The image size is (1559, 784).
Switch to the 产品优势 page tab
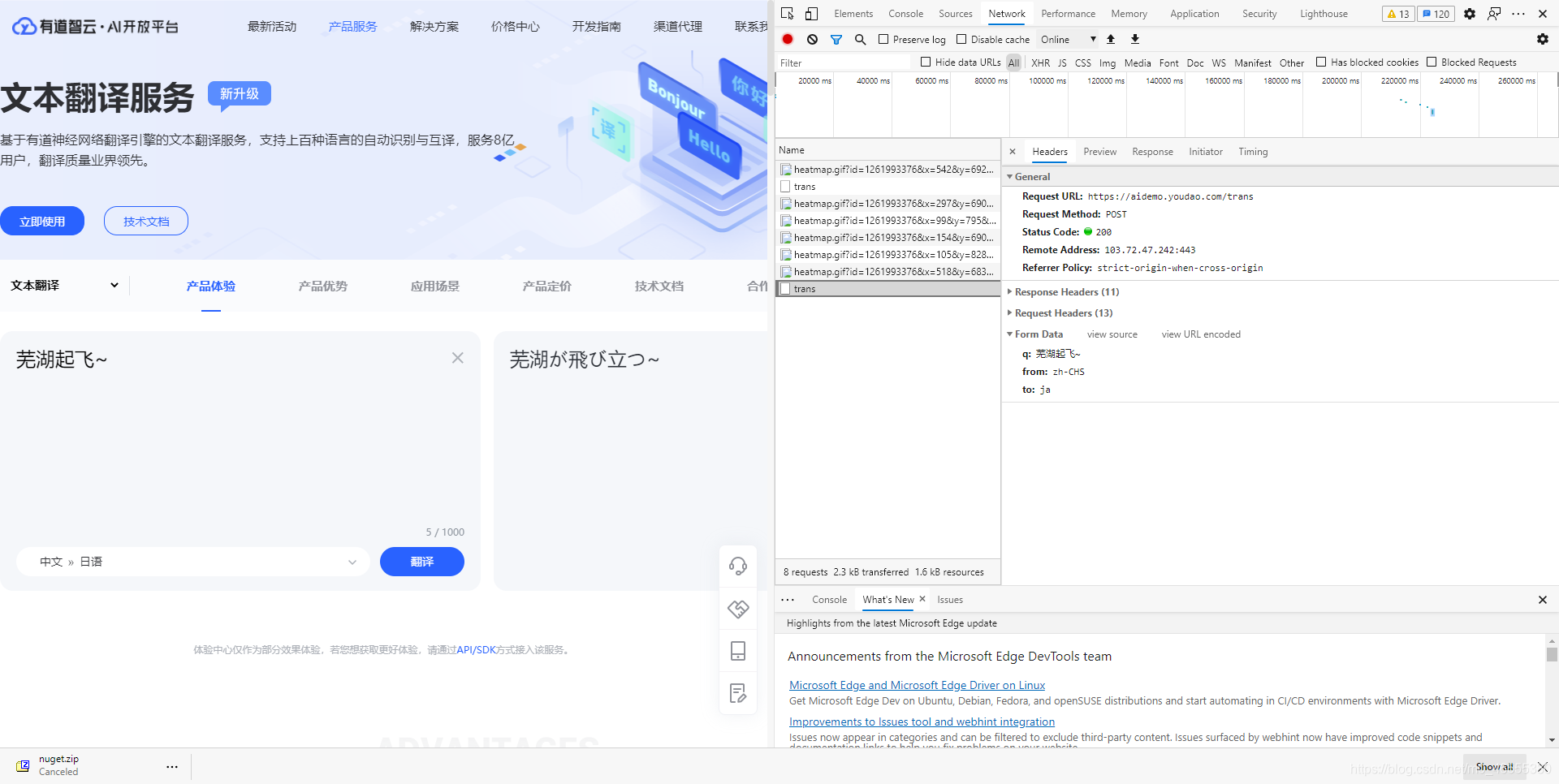[x=322, y=286]
